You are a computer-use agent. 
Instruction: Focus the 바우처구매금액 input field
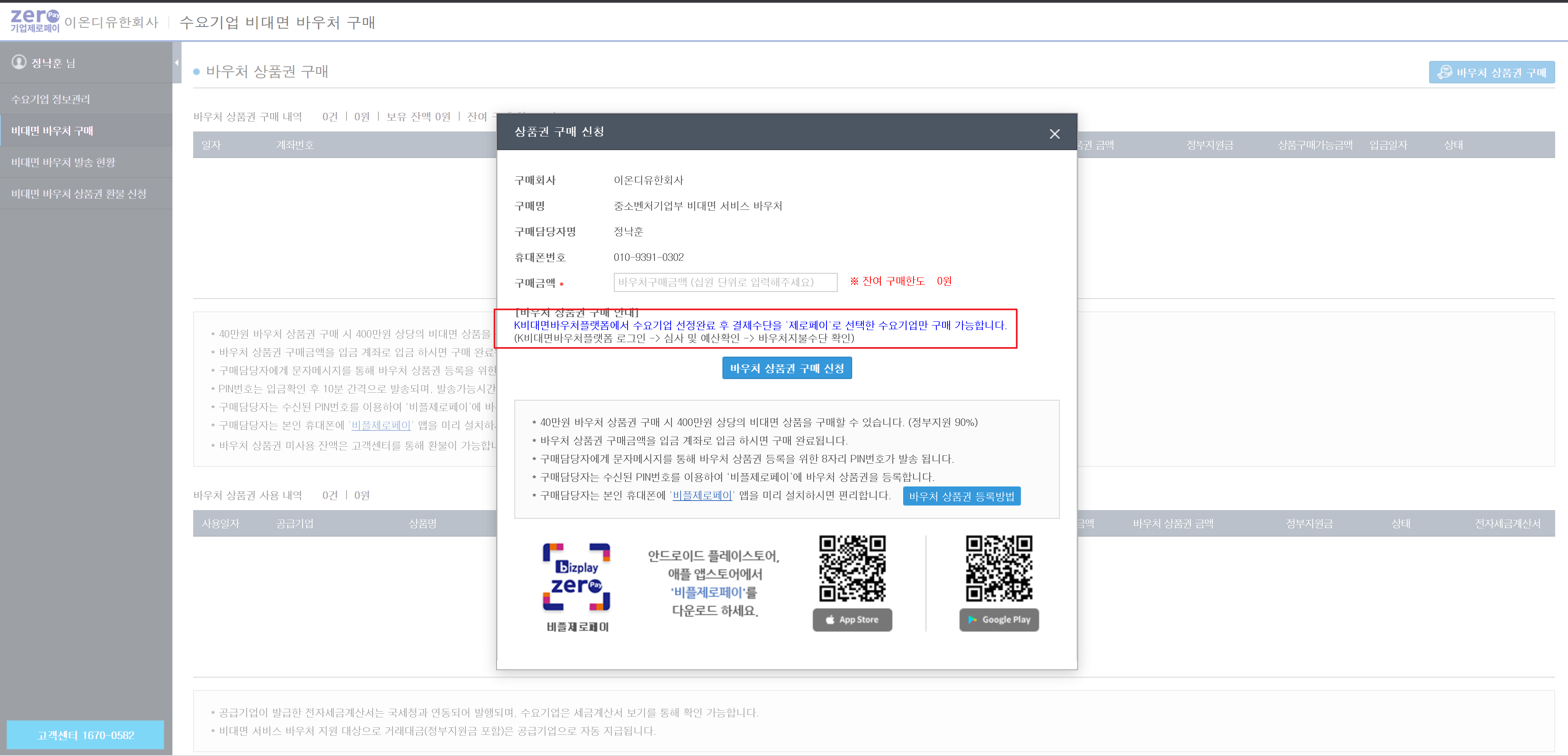pos(725,282)
